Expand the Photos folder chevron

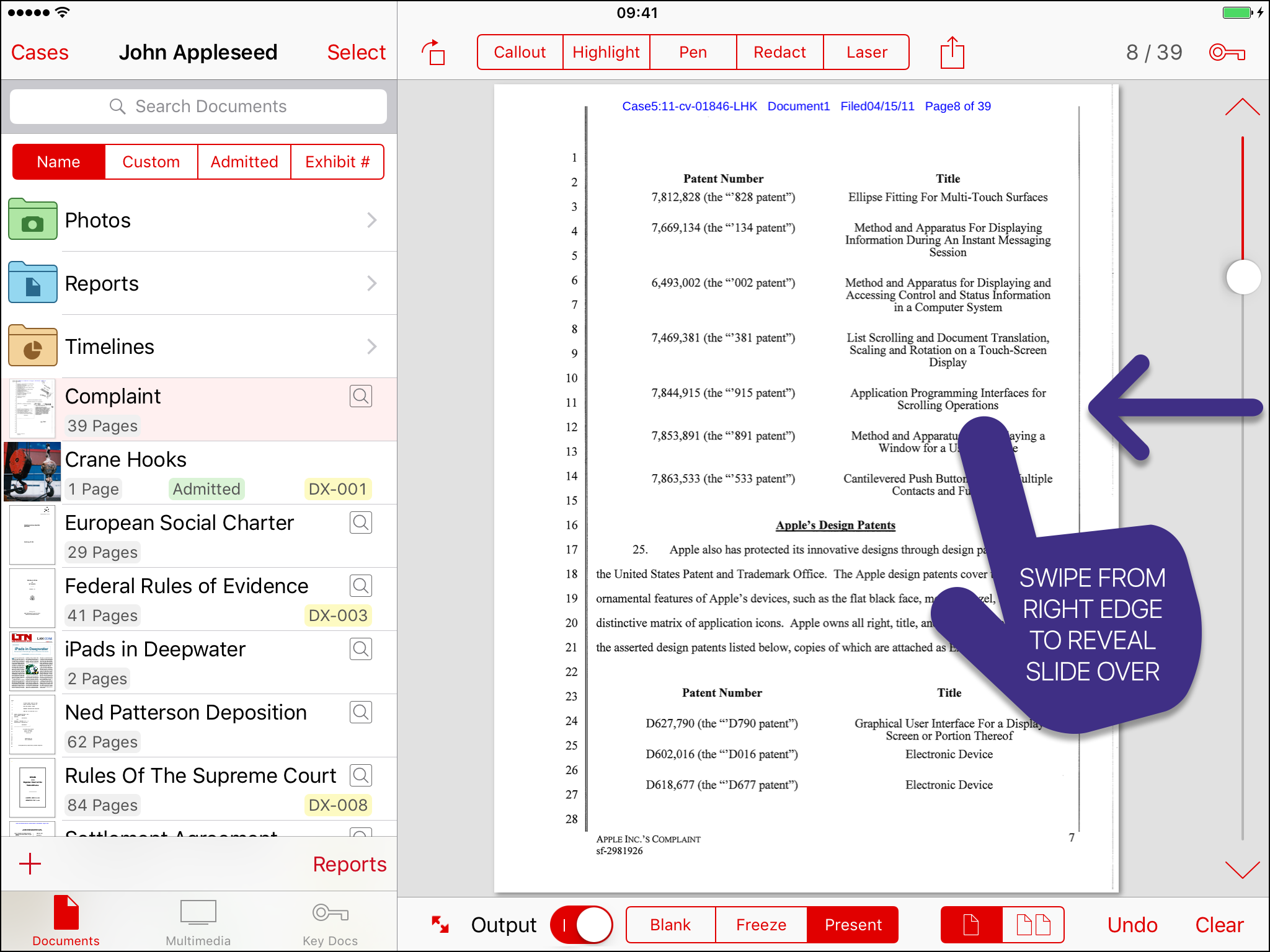tap(371, 220)
